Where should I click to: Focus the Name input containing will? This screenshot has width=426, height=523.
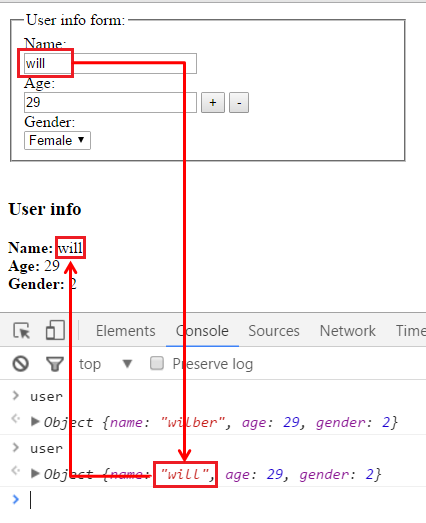tap(110, 63)
